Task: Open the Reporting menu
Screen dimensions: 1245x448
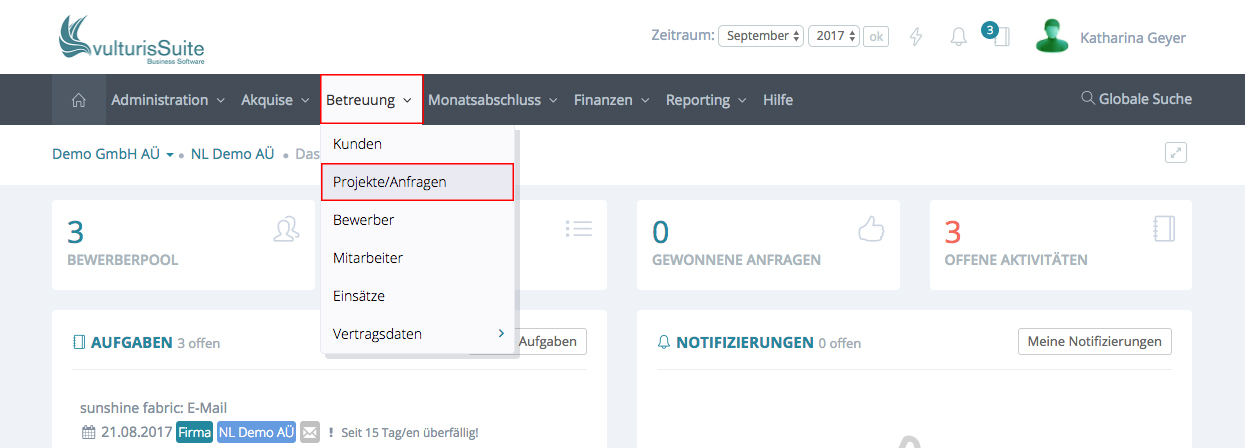Action: [x=705, y=100]
